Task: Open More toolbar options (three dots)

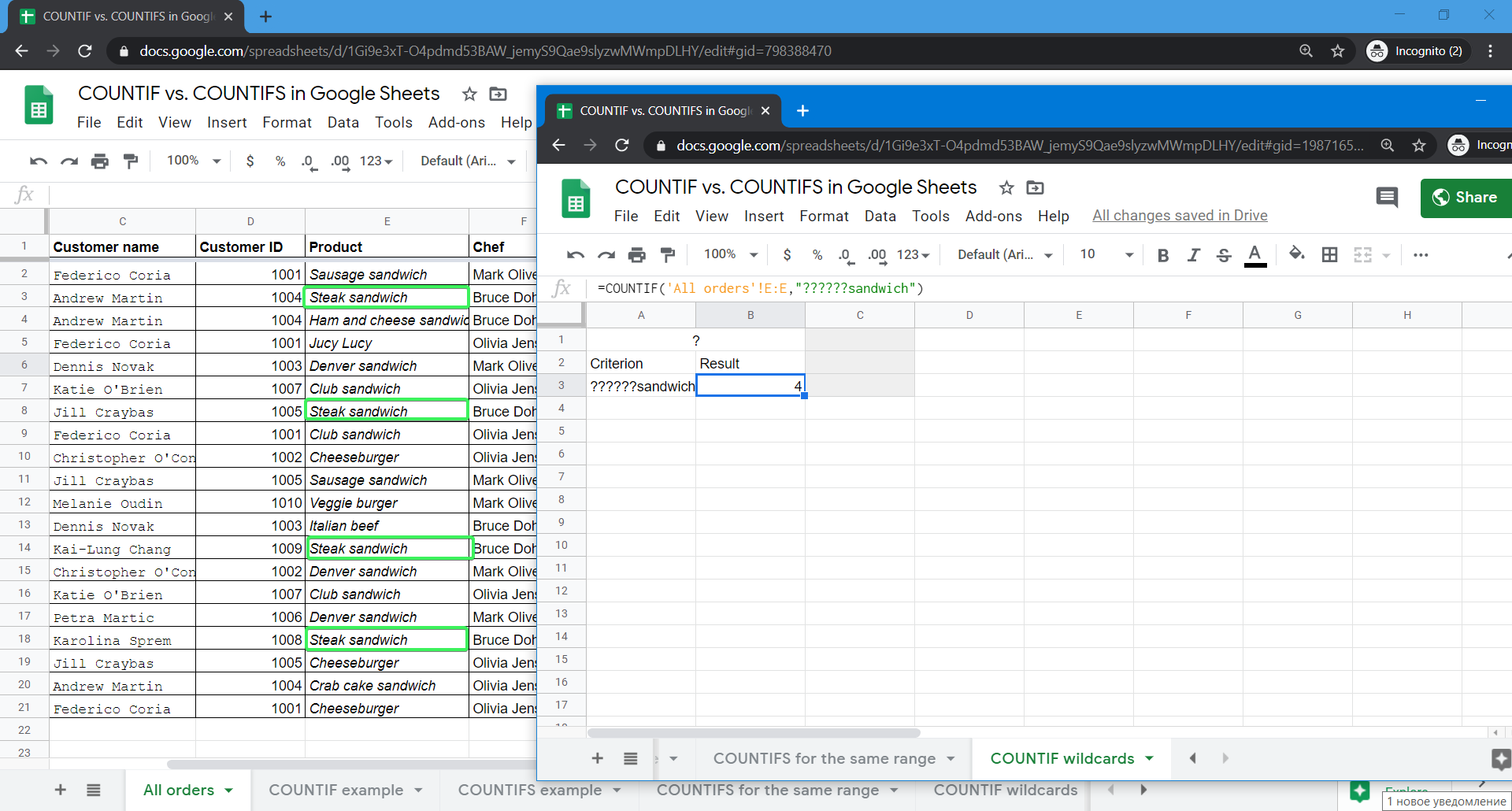Action: coord(1421,254)
